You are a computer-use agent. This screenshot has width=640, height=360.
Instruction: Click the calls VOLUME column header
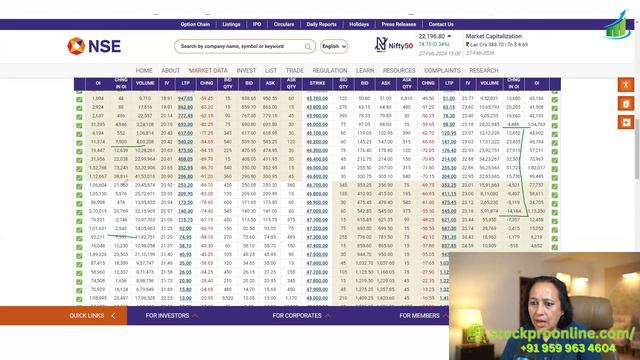145,83
